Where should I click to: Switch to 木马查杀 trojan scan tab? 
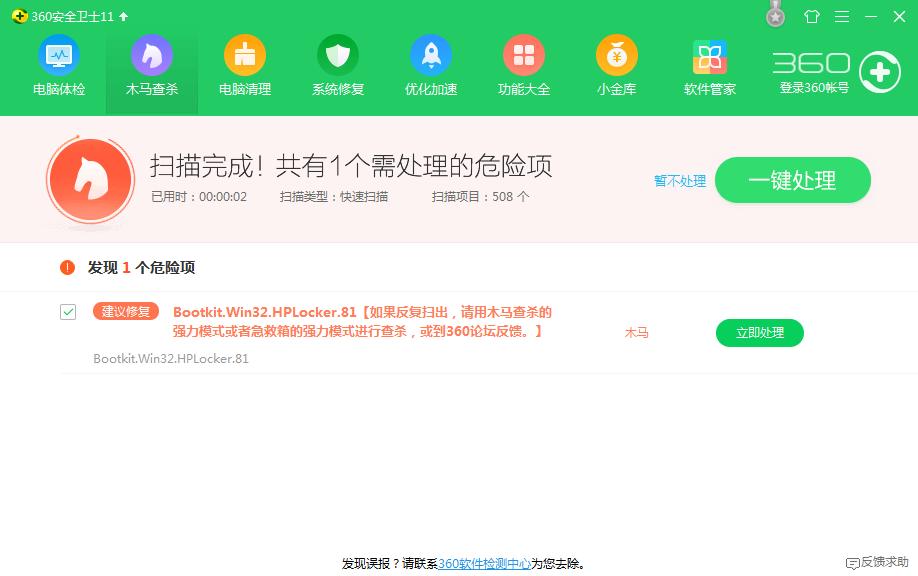(x=152, y=63)
